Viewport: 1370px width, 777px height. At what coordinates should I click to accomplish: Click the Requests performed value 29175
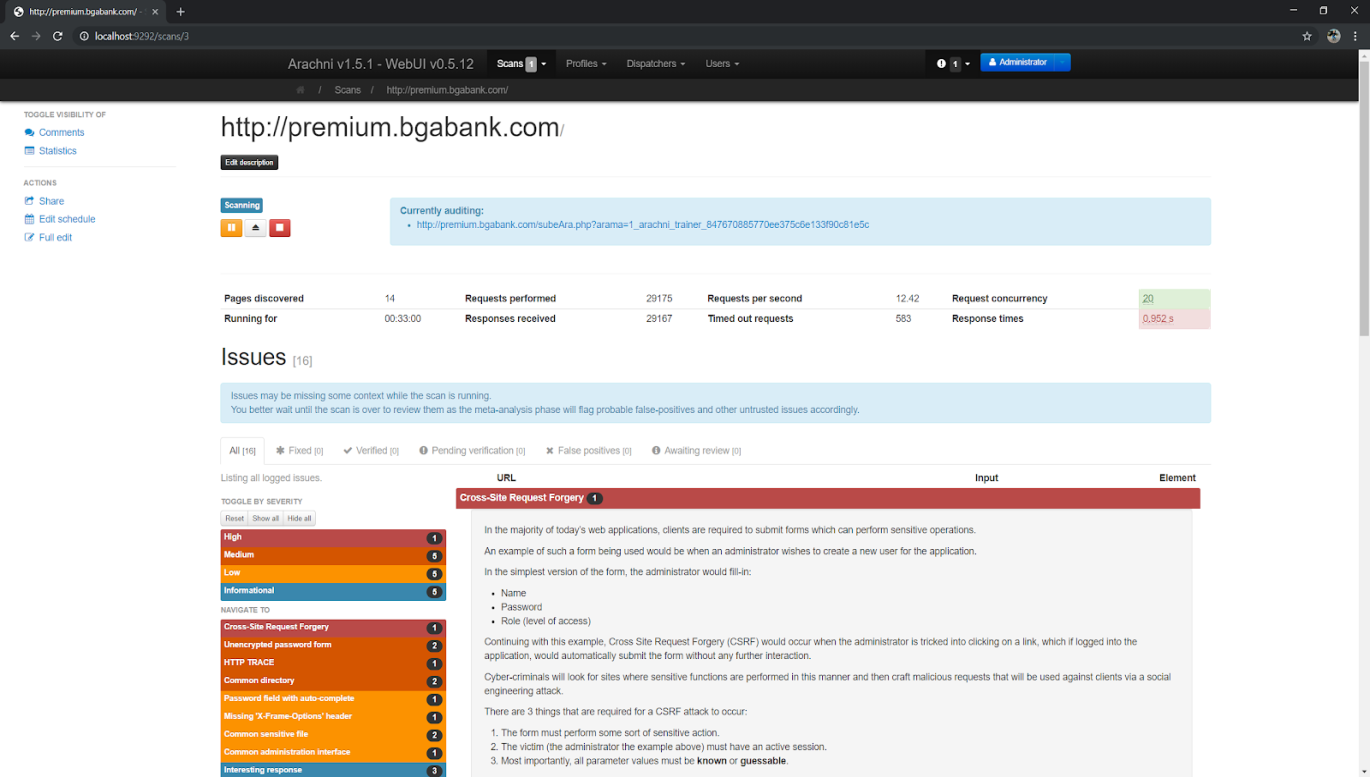(x=659, y=299)
